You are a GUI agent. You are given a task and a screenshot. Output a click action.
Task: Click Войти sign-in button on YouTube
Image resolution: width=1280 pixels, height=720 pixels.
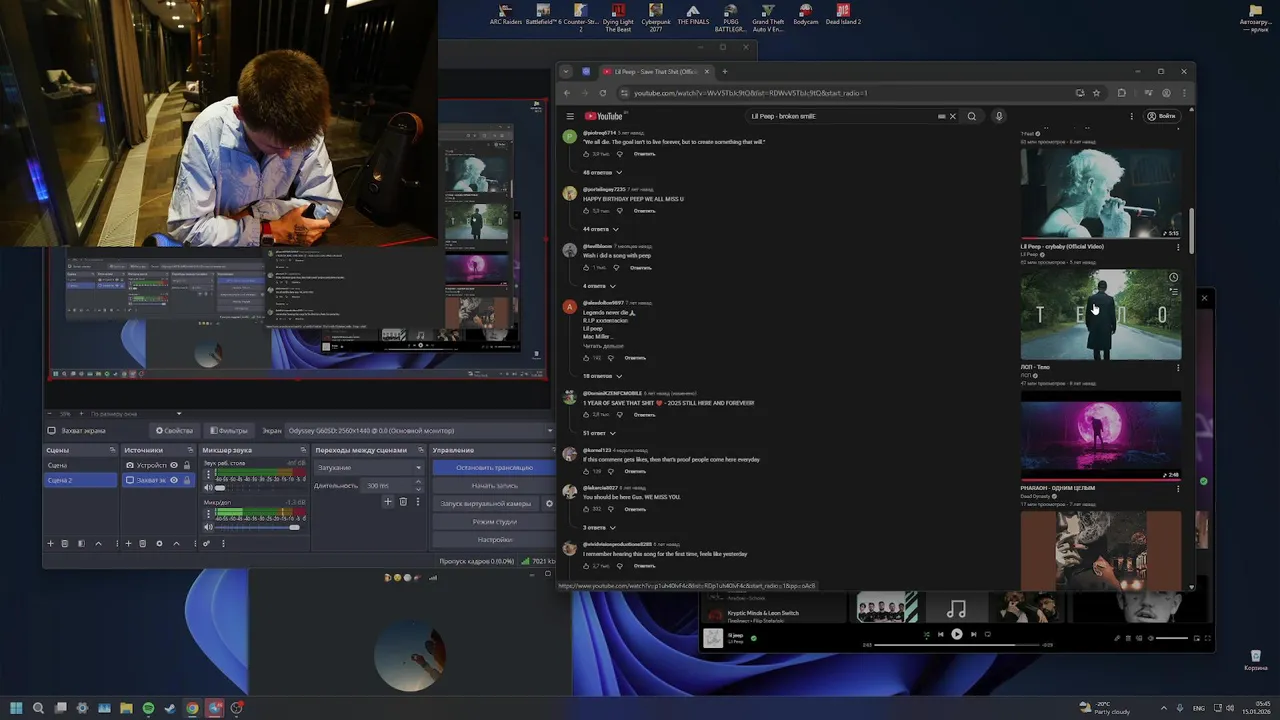coord(1162,116)
